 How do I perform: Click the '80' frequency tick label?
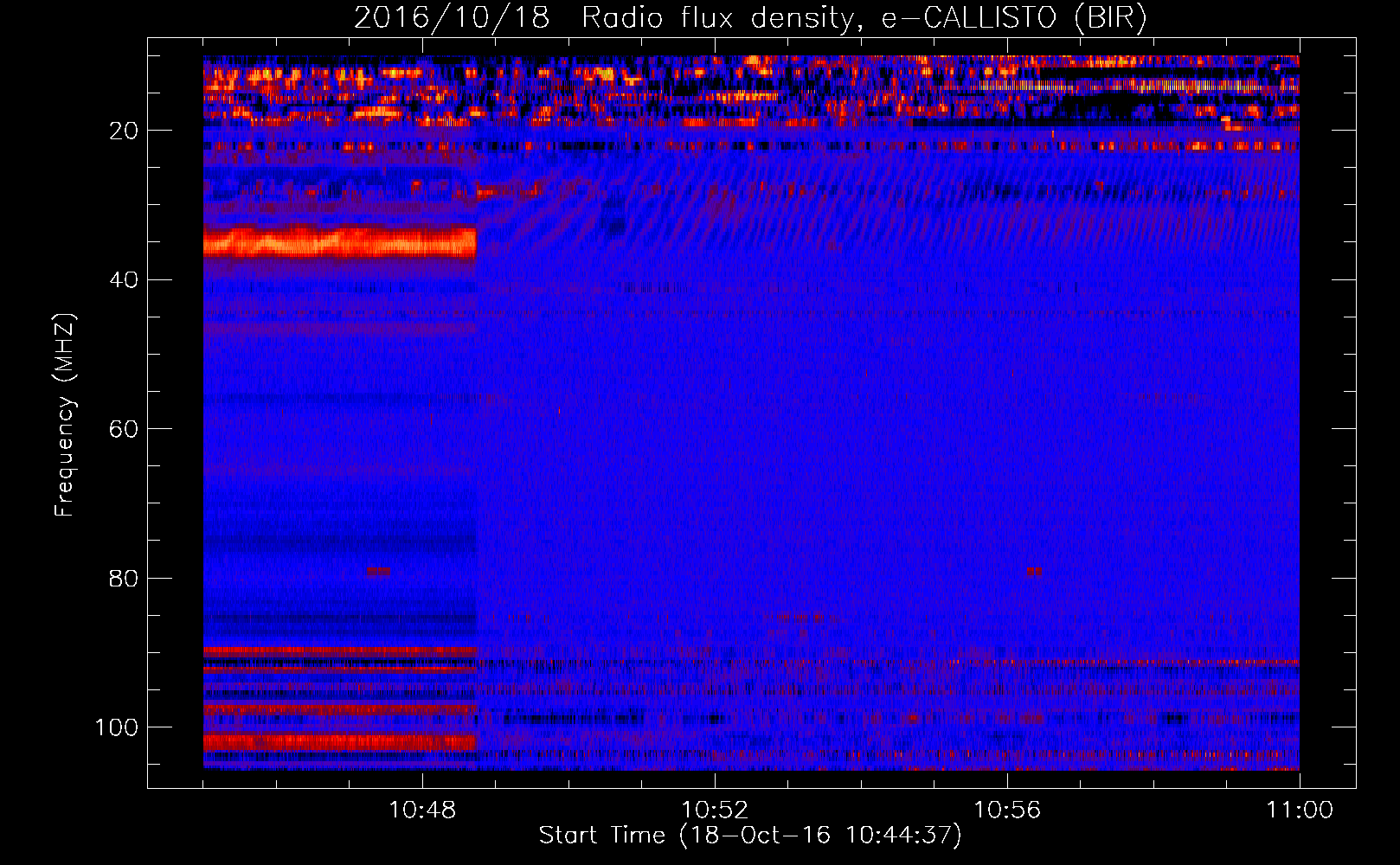coord(124,578)
